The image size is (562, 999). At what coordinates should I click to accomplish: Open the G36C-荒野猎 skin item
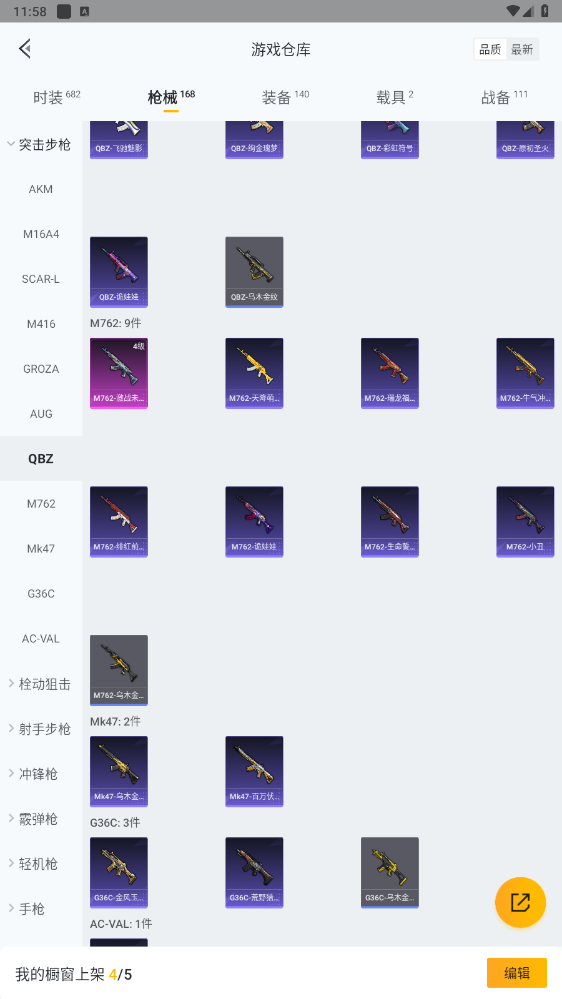254,873
